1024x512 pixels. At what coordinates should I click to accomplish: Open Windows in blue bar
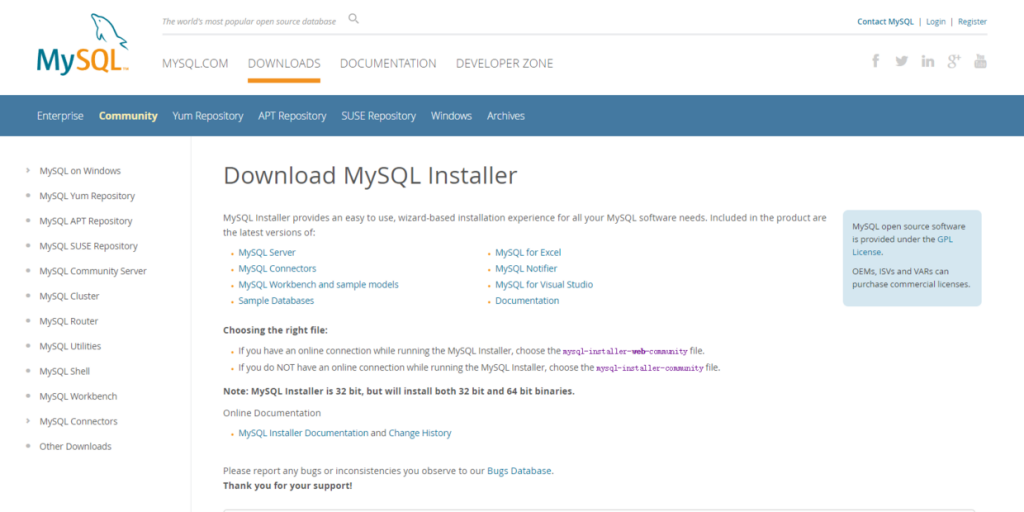(451, 116)
